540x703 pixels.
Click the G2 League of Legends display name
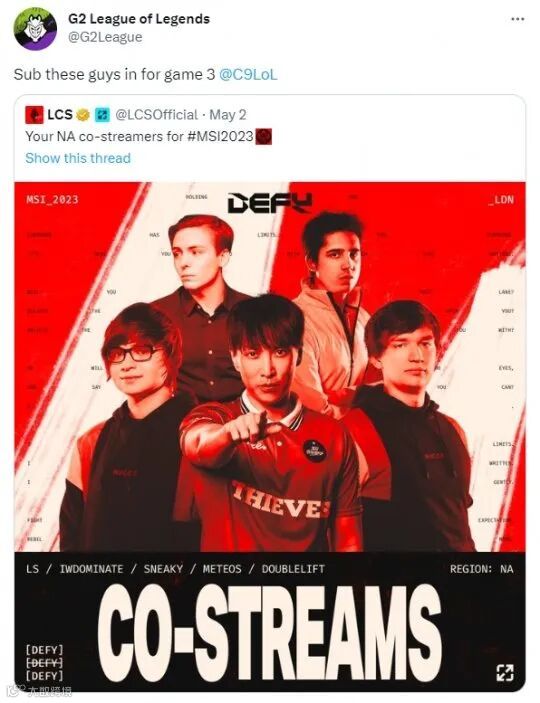pyautogui.click(x=139, y=19)
